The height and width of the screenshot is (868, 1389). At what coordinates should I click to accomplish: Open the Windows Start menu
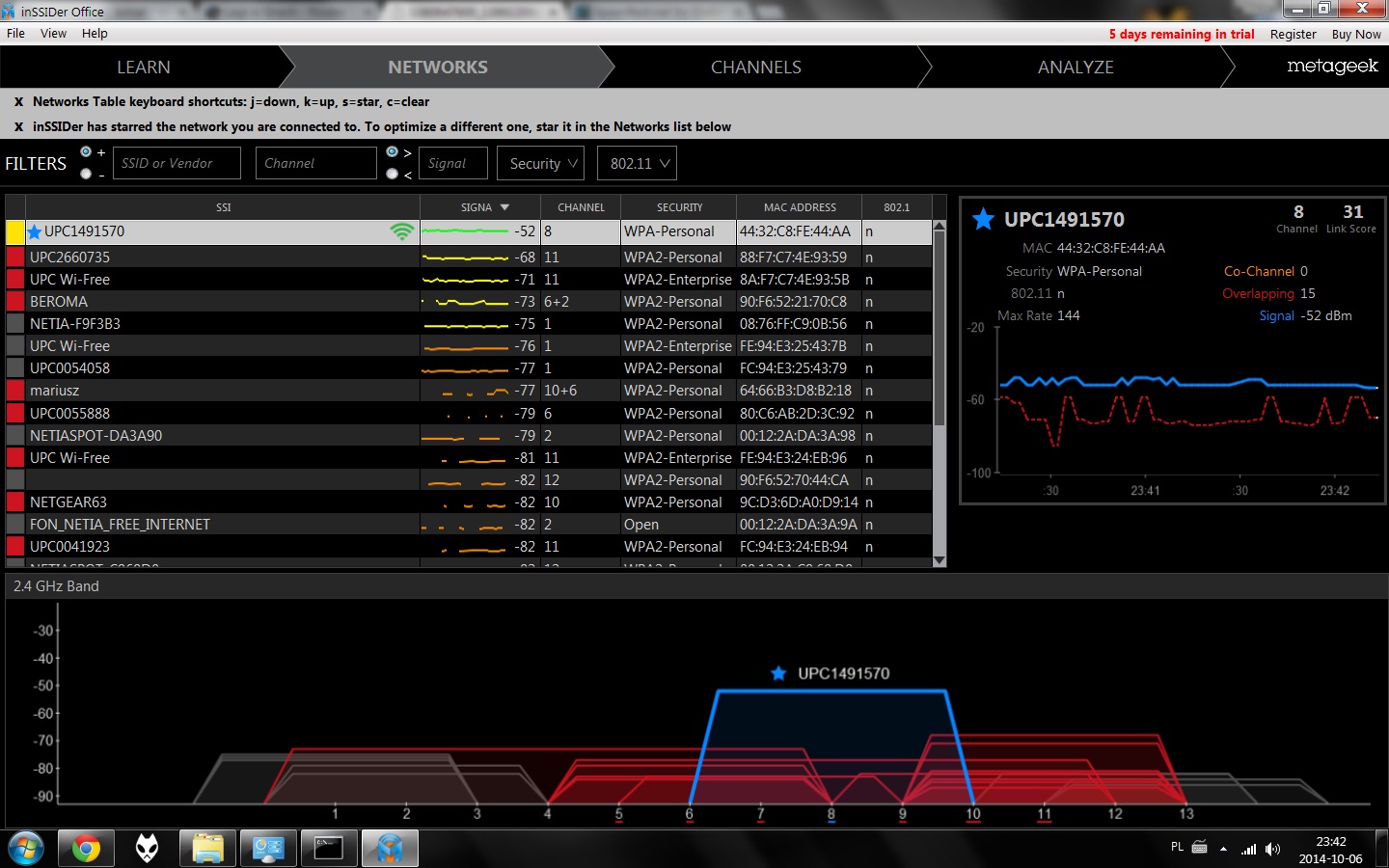[26, 849]
